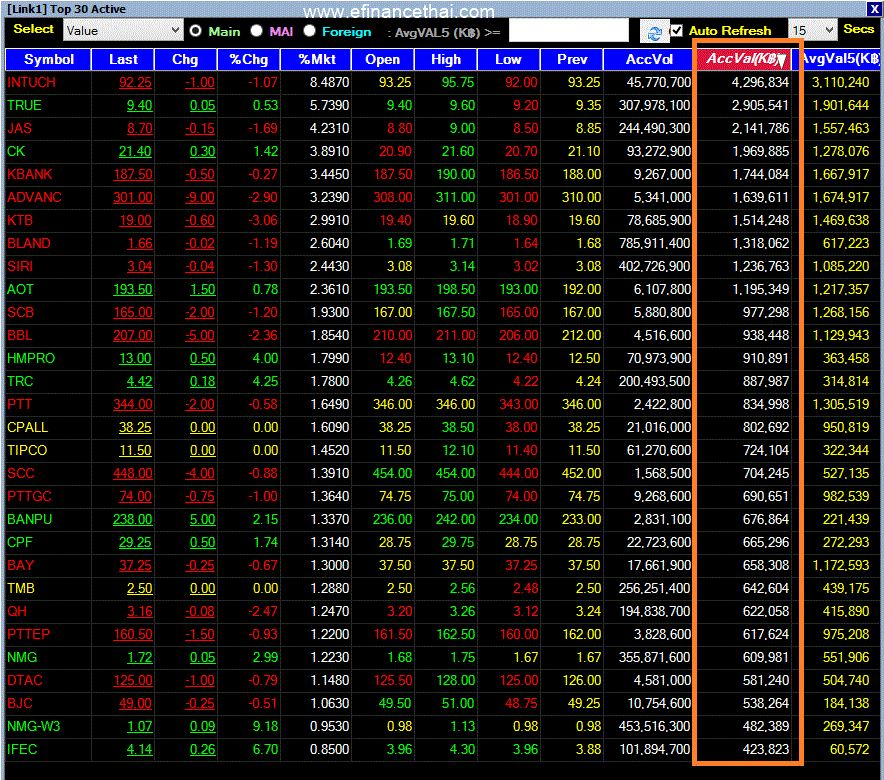This screenshot has height=780, width=884.
Task: Select the BBL symbol
Action: pyautogui.click(x=20, y=336)
